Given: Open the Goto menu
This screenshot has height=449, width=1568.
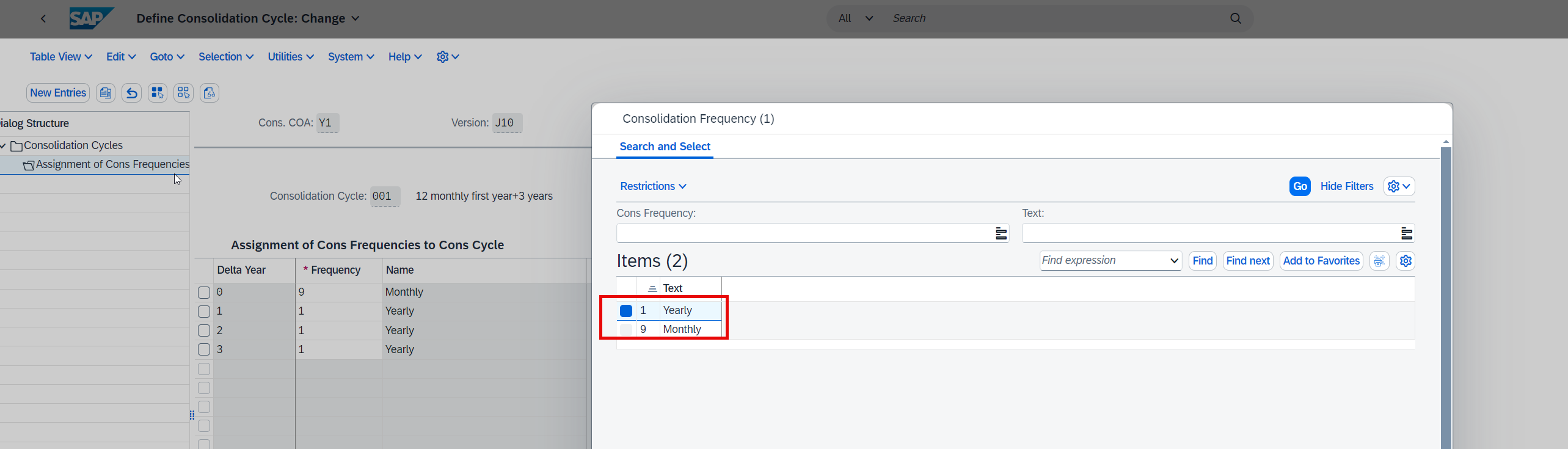Looking at the screenshot, I should pos(167,57).
